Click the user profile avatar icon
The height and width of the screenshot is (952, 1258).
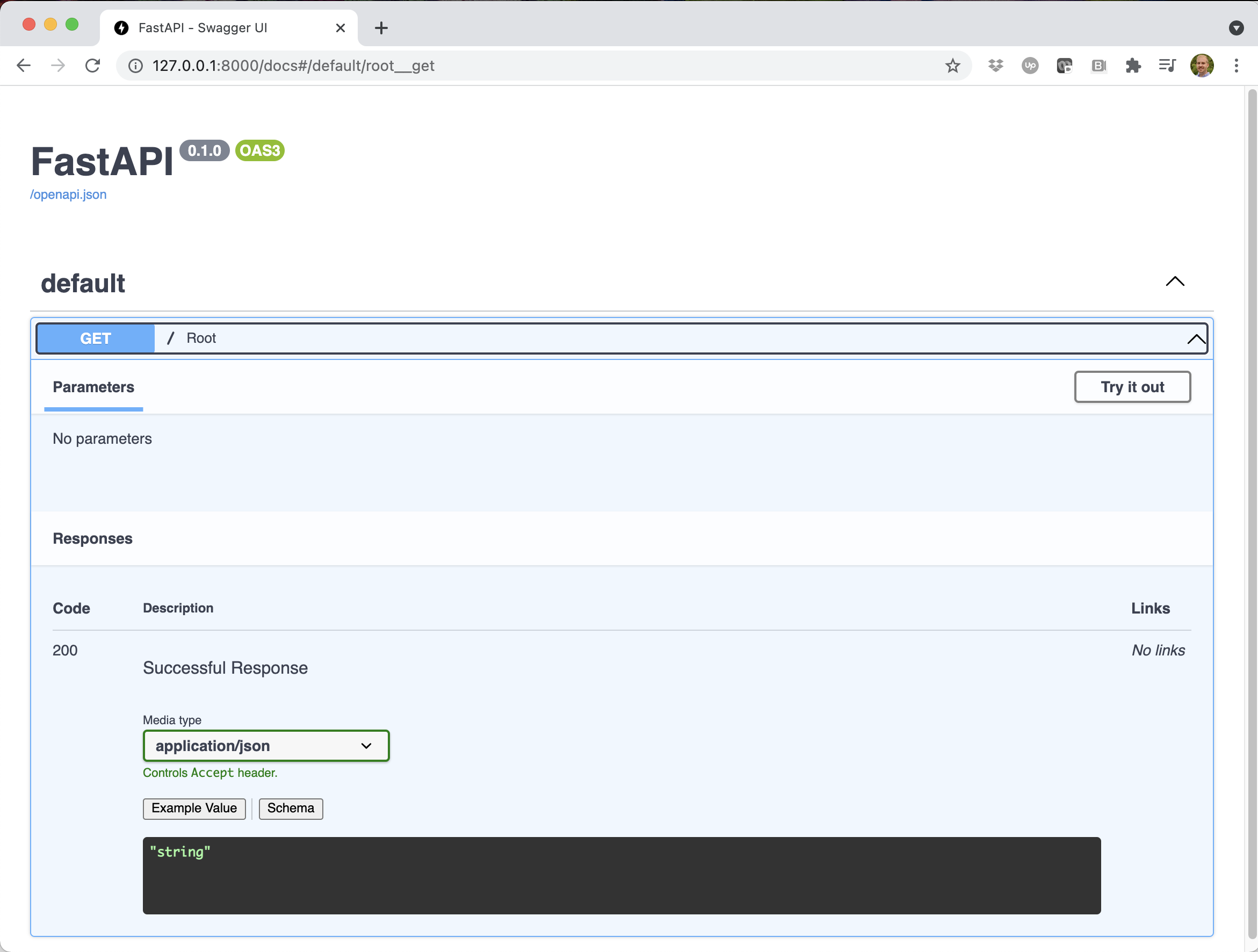click(x=1202, y=65)
